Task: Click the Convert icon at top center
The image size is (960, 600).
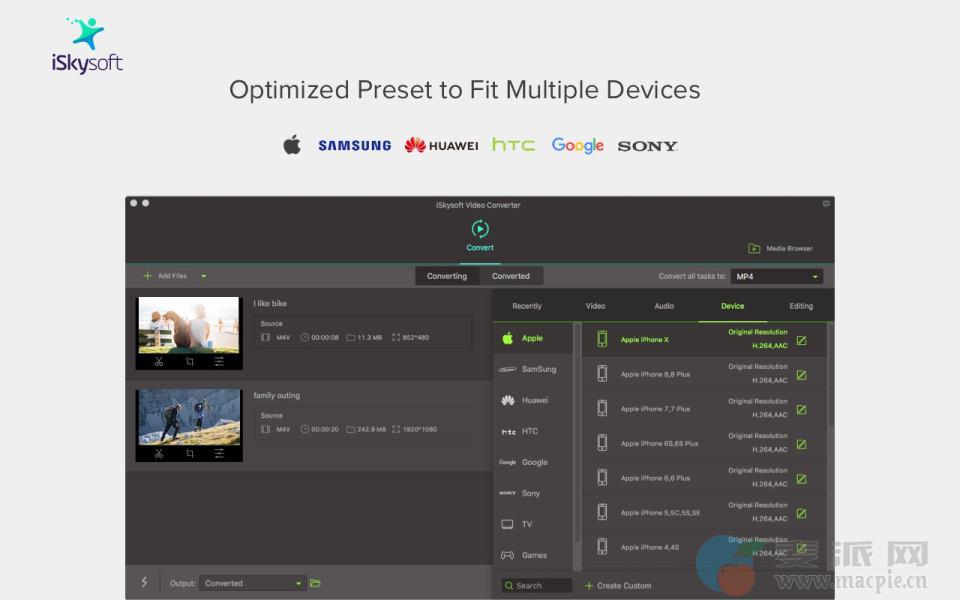Action: [480, 229]
